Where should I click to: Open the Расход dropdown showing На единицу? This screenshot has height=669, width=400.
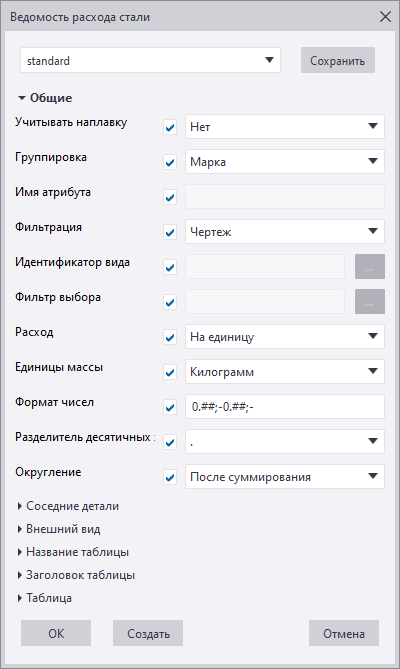tap(285, 336)
